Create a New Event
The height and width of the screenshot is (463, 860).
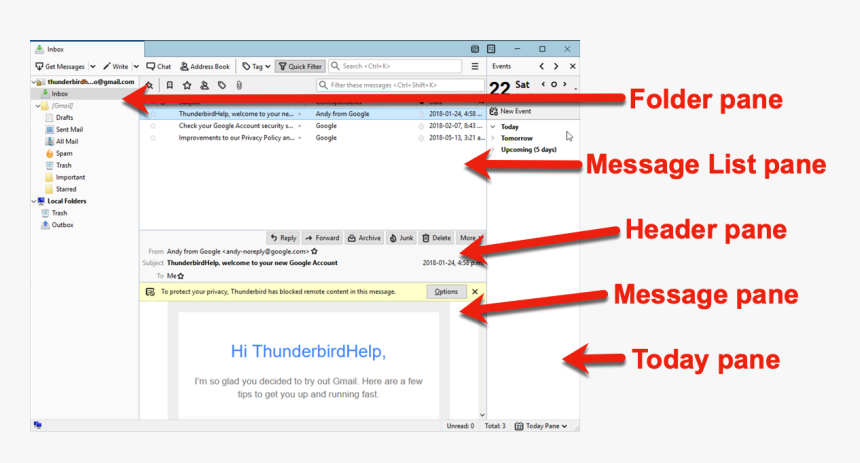point(510,111)
